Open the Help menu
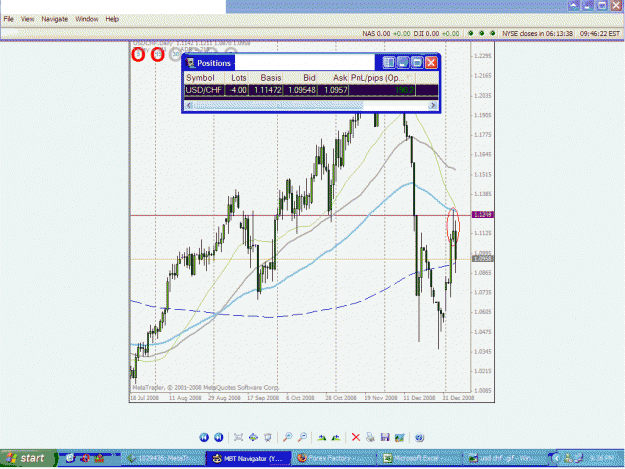The image size is (625, 469). pos(112,19)
